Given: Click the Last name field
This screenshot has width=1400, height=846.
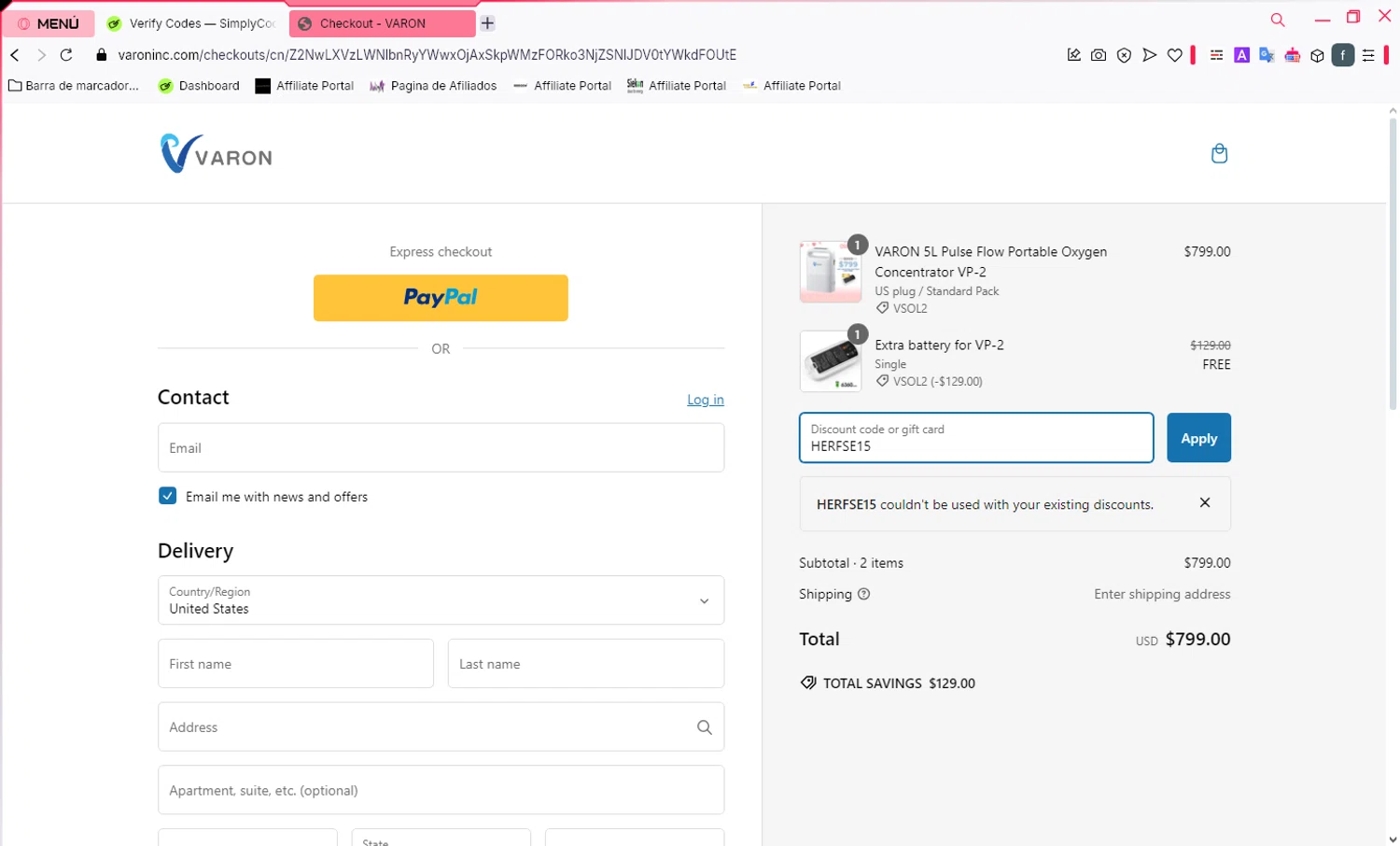Looking at the screenshot, I should click(586, 664).
